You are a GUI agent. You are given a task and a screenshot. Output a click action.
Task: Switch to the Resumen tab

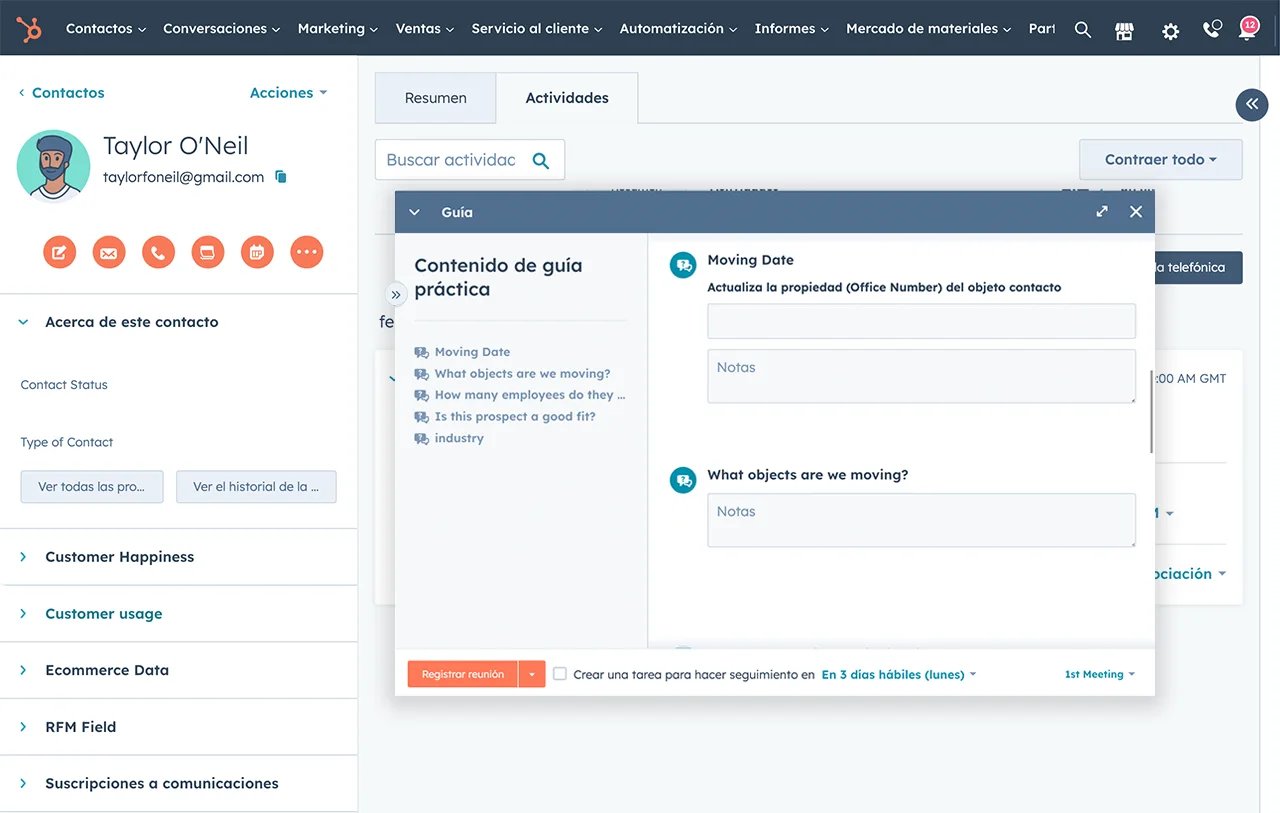436,98
